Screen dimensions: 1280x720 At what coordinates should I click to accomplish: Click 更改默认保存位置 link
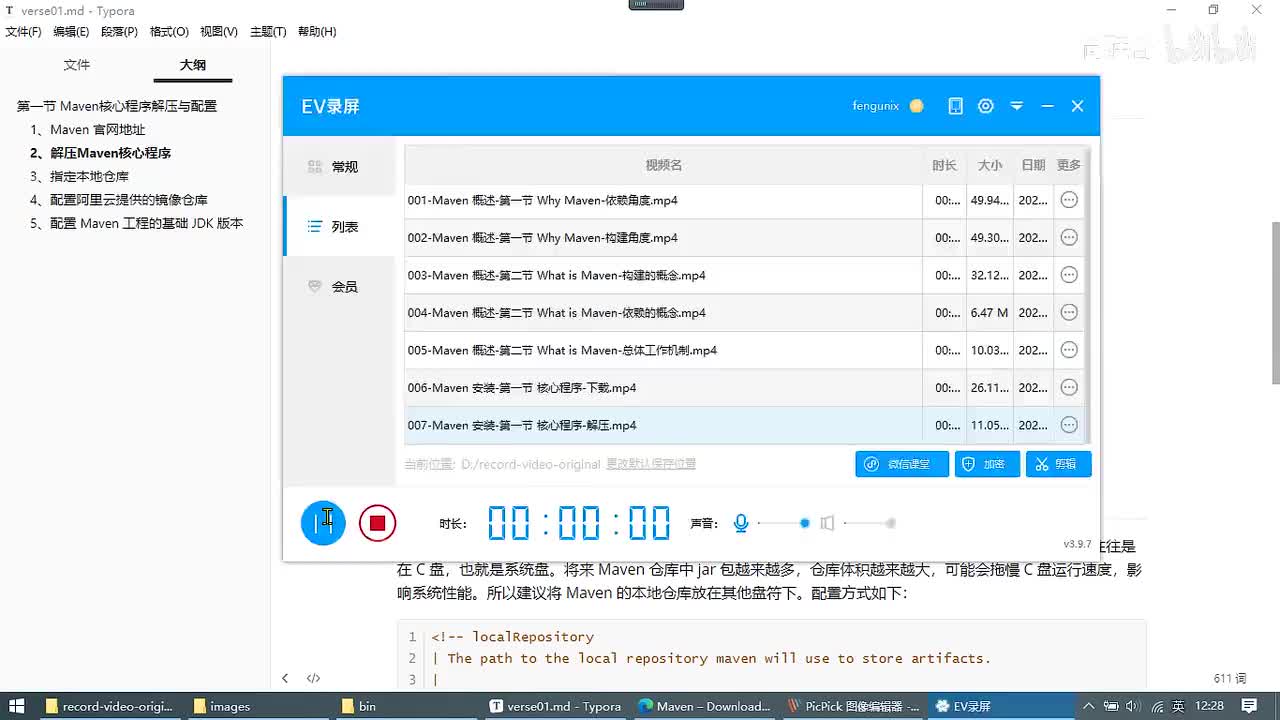pos(651,464)
